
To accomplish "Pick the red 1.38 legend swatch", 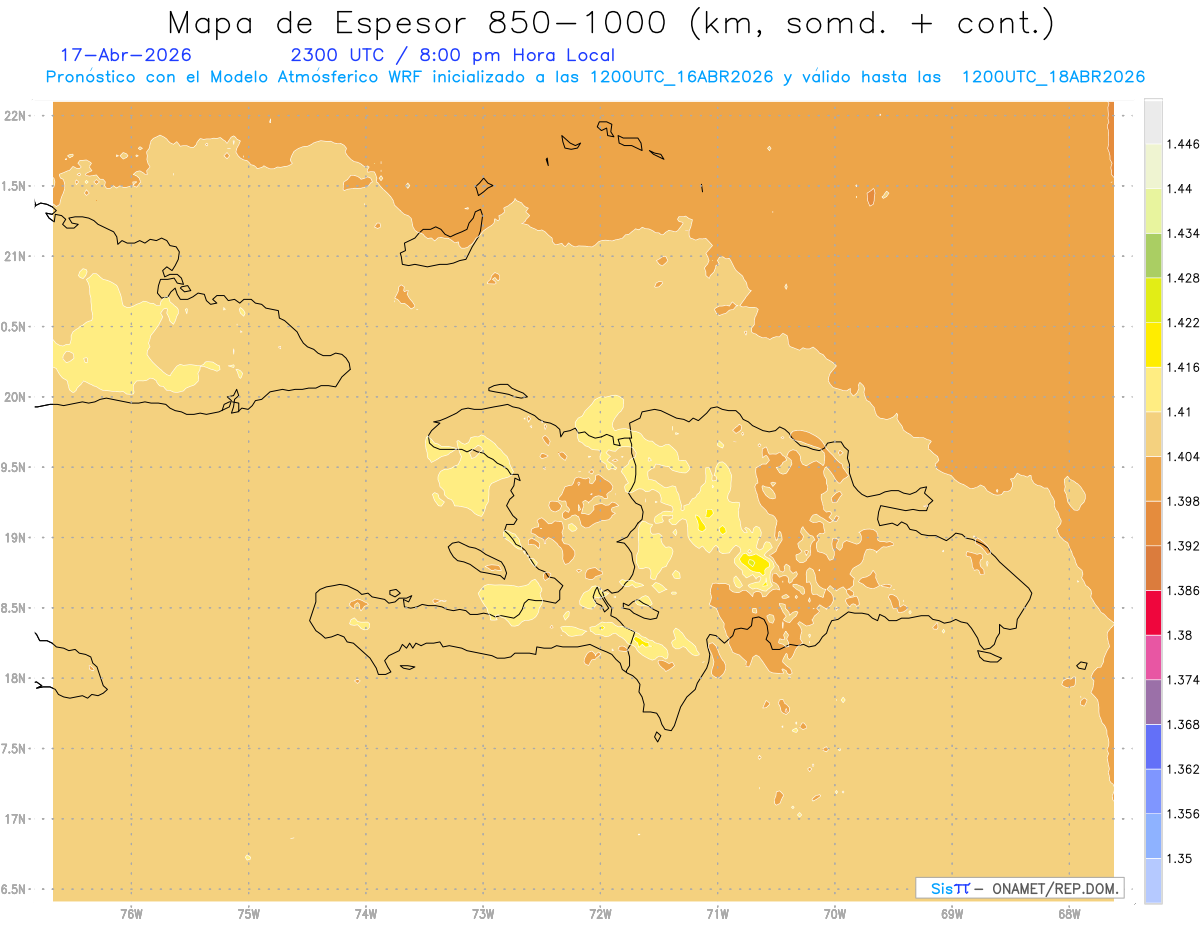I will [1153, 613].
